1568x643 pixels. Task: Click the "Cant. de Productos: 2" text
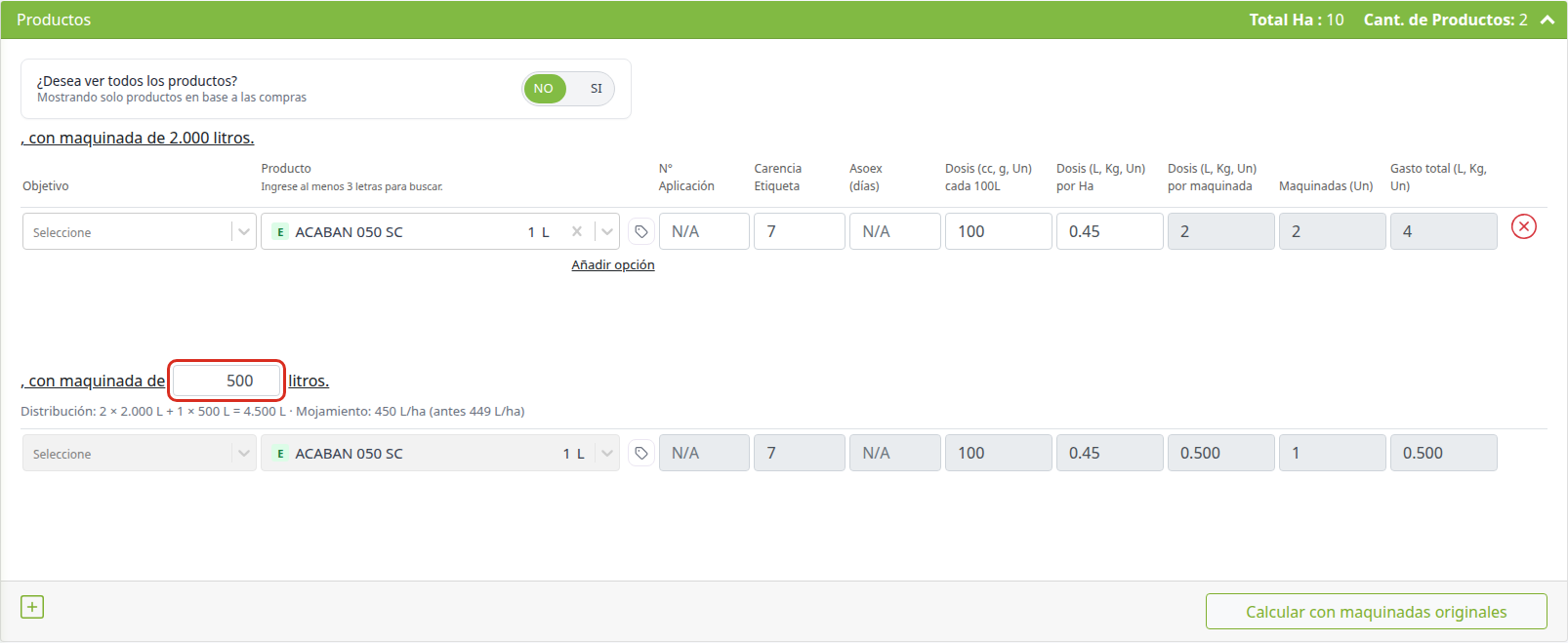(x=1446, y=20)
